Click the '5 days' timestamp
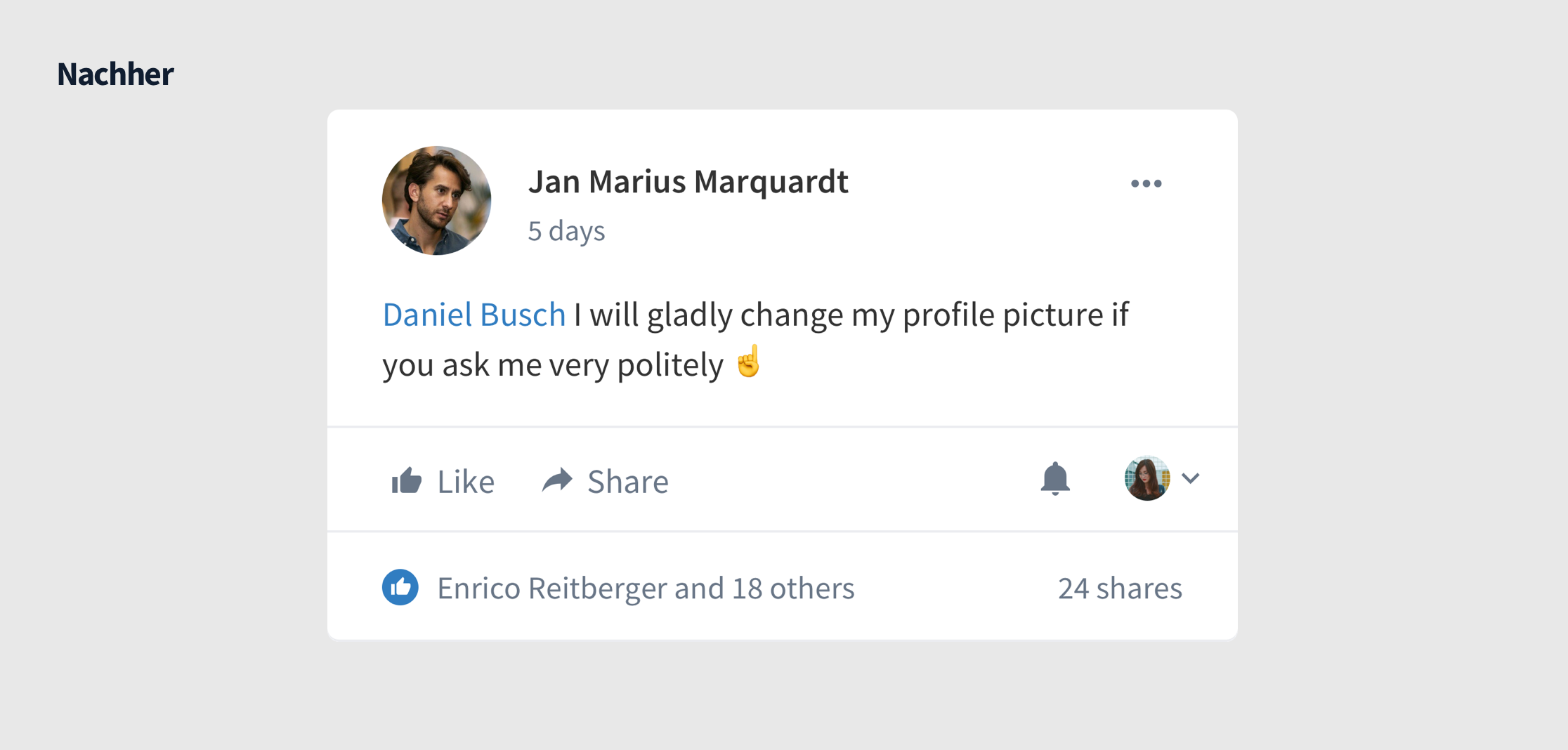Image resolution: width=1568 pixels, height=750 pixels. tap(566, 230)
